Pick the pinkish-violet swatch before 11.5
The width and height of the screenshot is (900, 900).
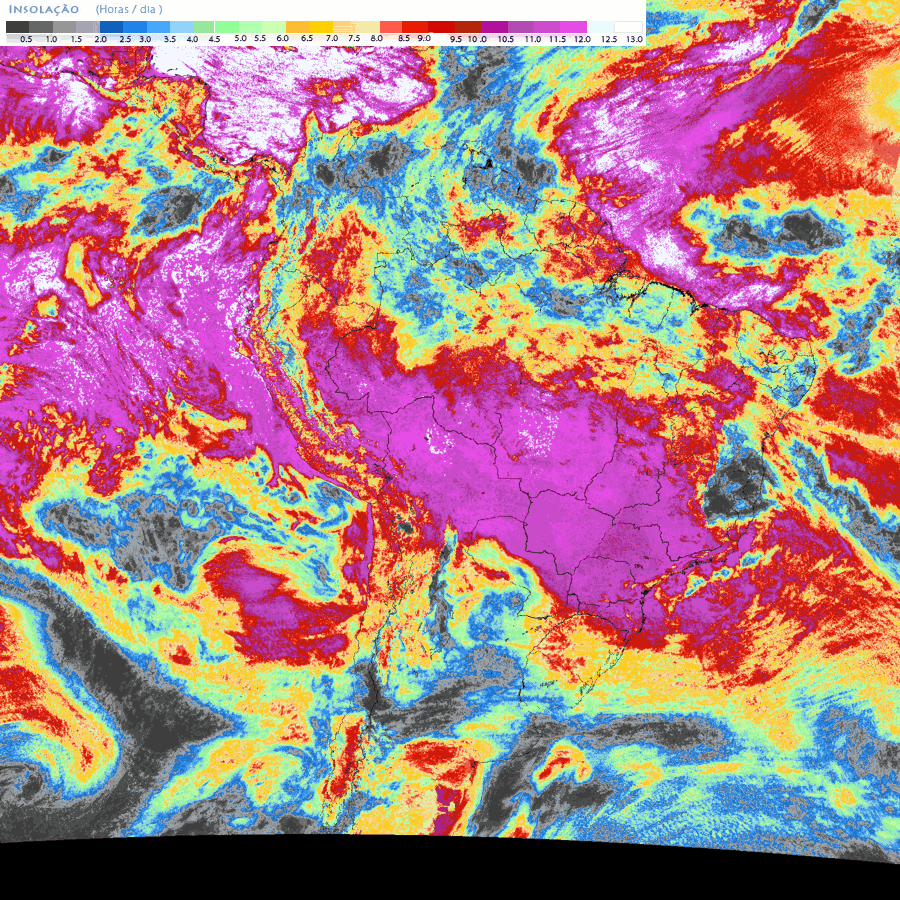pyautogui.click(x=546, y=27)
